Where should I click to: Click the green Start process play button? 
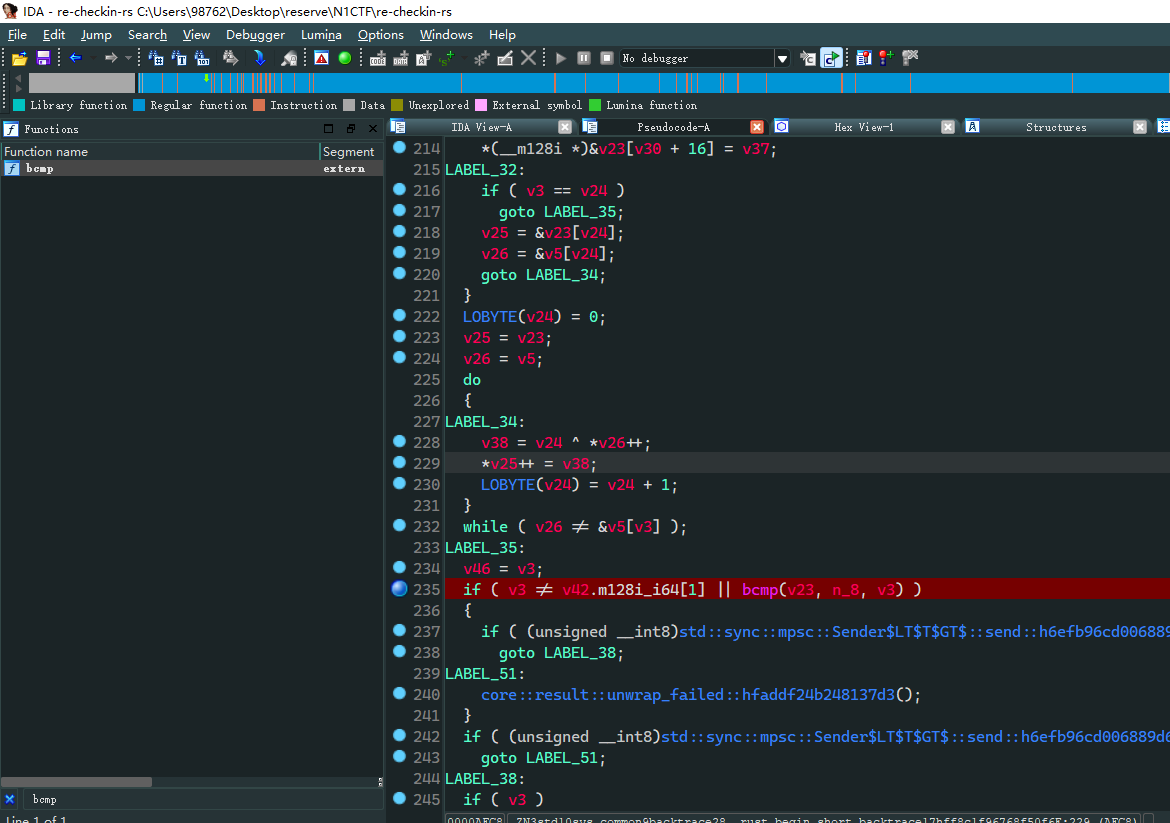[561, 58]
